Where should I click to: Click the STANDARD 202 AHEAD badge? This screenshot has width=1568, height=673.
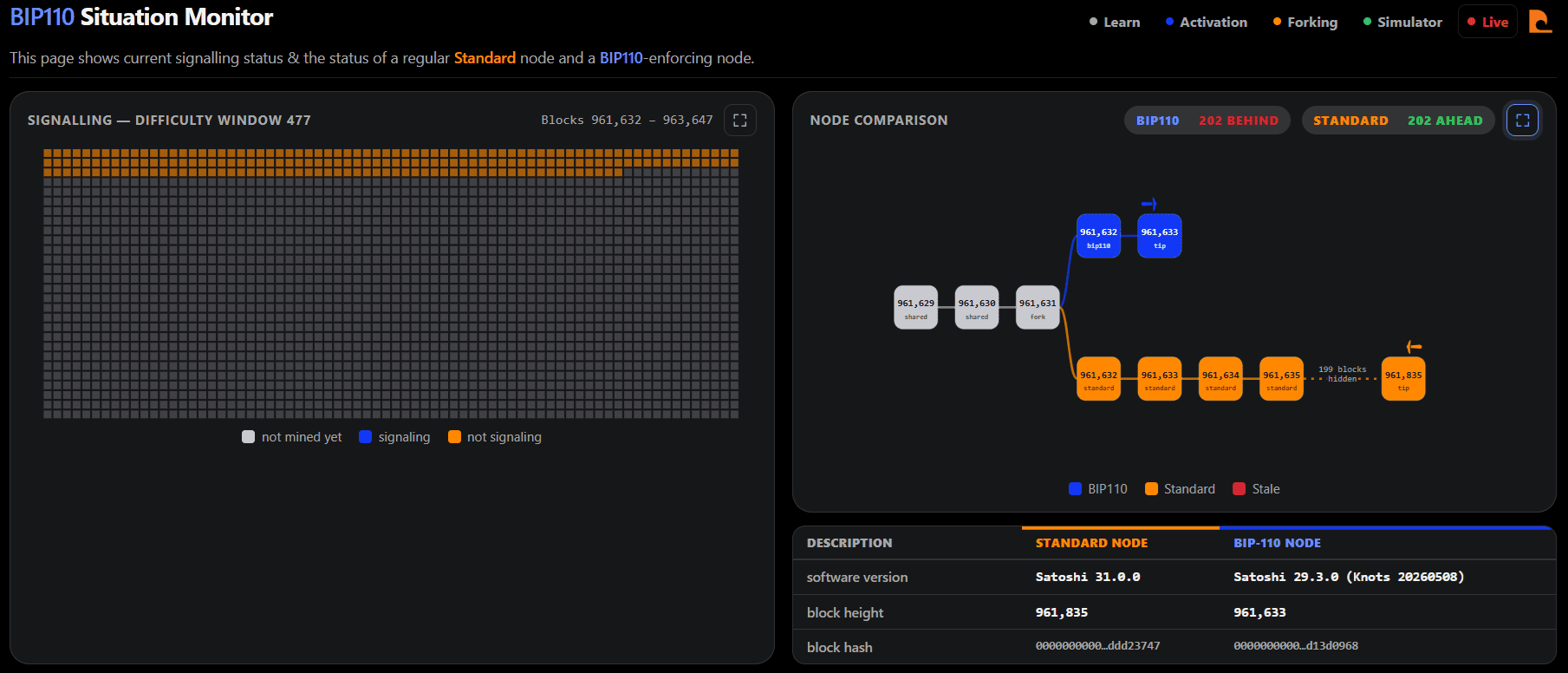[x=1398, y=121]
